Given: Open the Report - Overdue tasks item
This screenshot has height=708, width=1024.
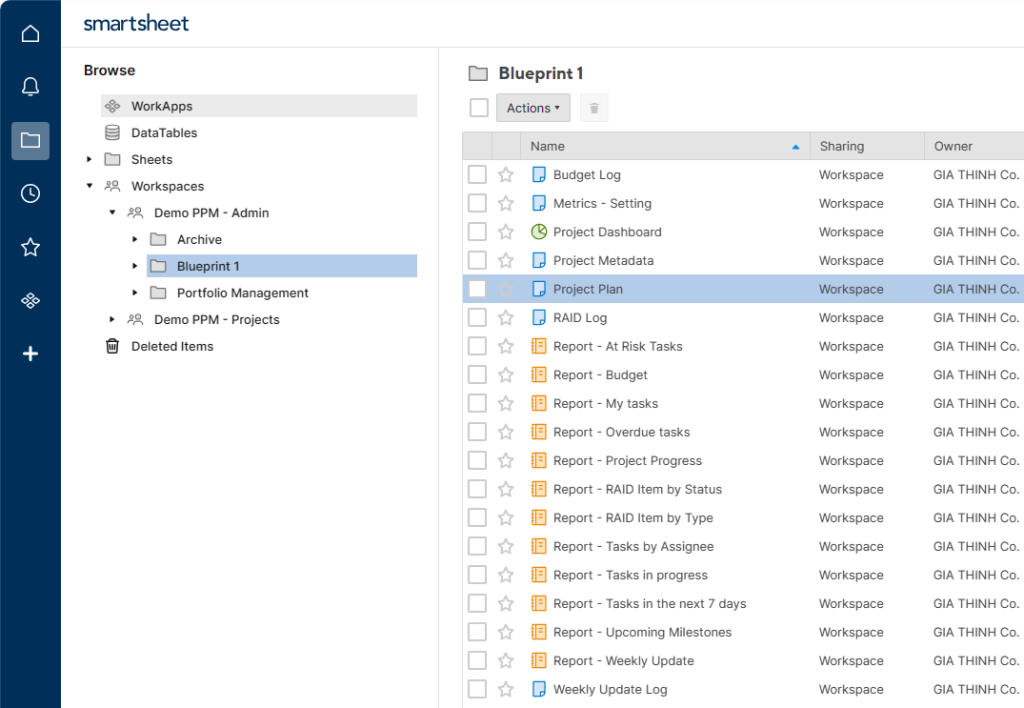Looking at the screenshot, I should [621, 433].
